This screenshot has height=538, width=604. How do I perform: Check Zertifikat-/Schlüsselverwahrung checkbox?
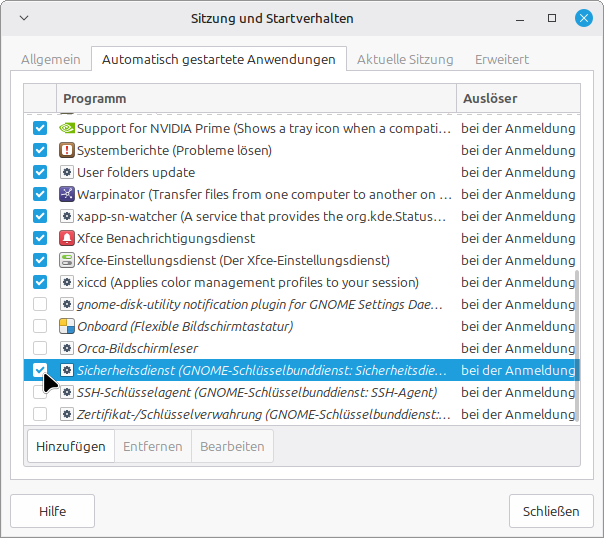(40, 414)
